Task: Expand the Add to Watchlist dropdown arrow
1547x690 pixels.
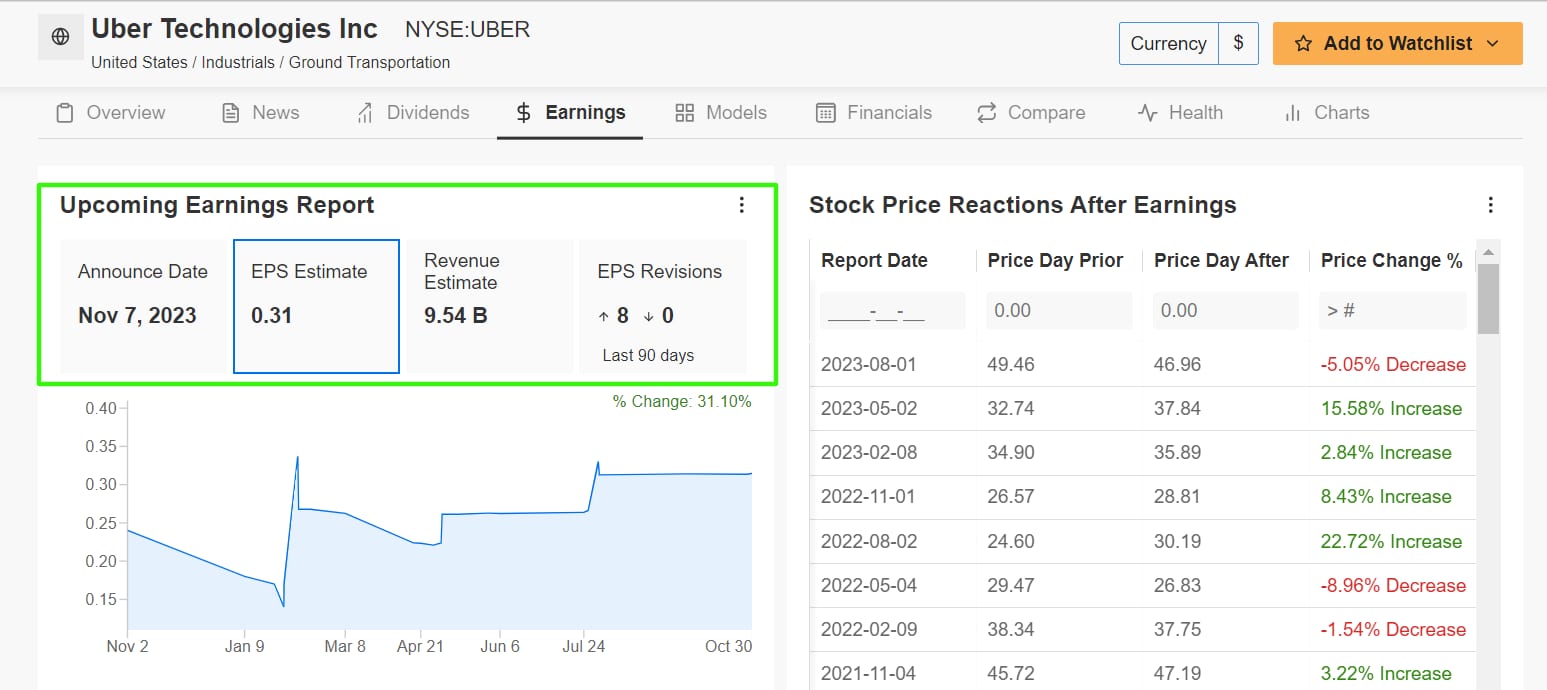Action: (x=1493, y=44)
